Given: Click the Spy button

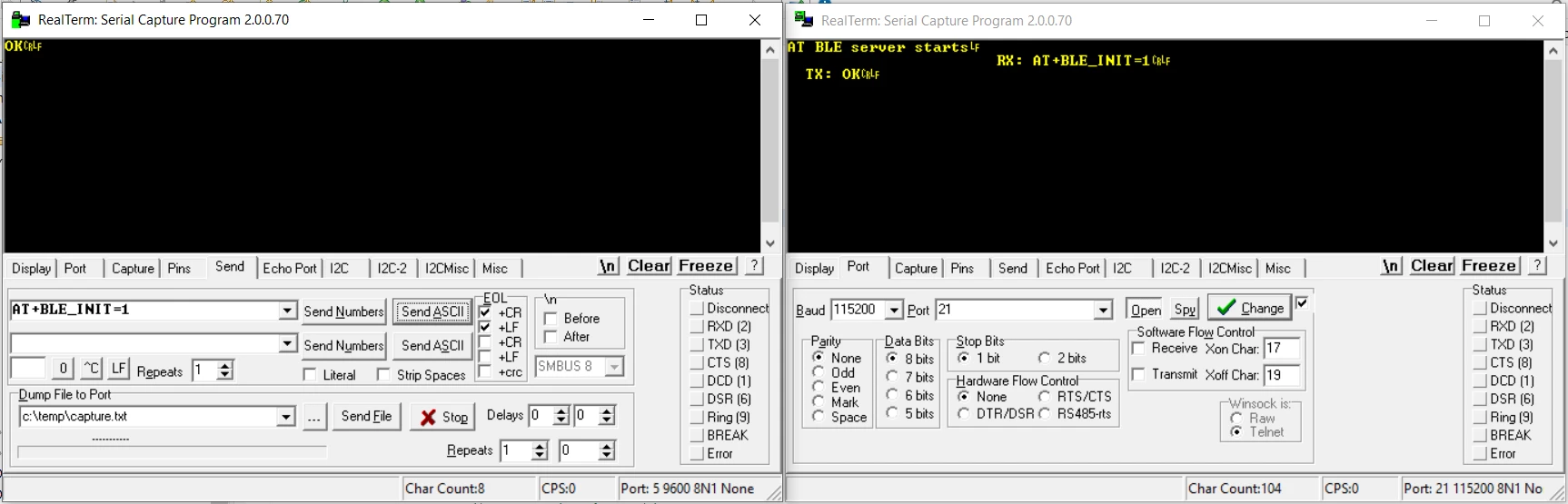Looking at the screenshot, I should pos(1185,310).
